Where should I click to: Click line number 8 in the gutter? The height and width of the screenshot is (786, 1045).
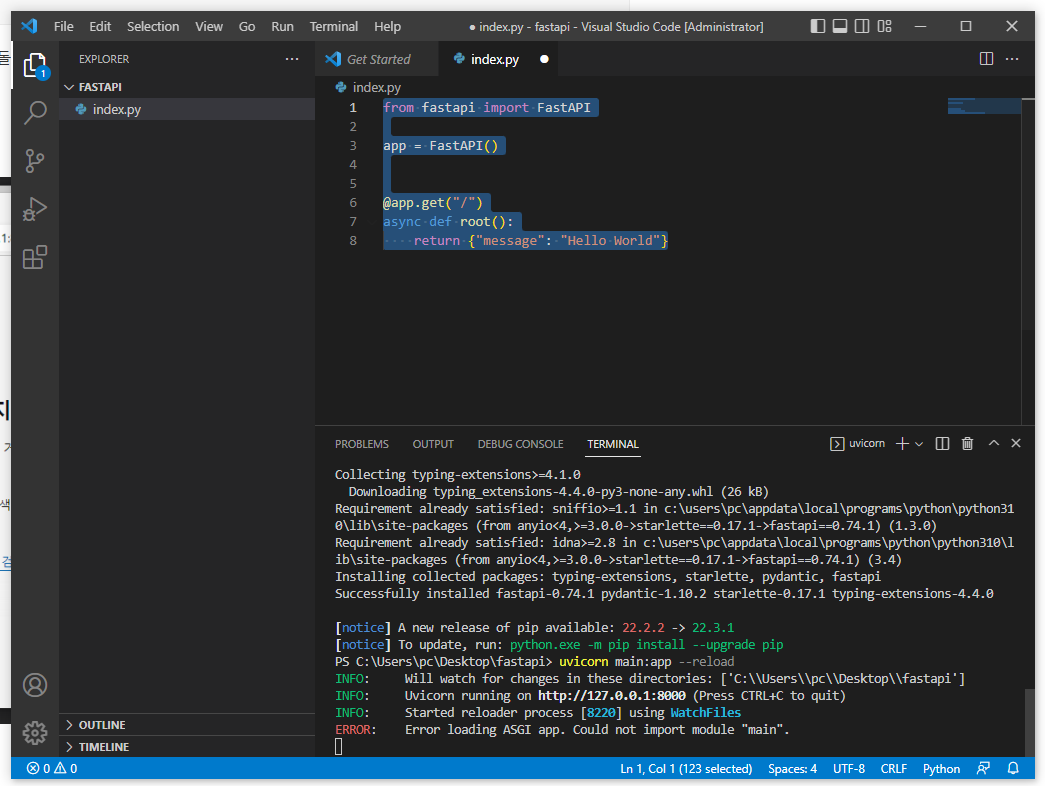pyautogui.click(x=353, y=241)
